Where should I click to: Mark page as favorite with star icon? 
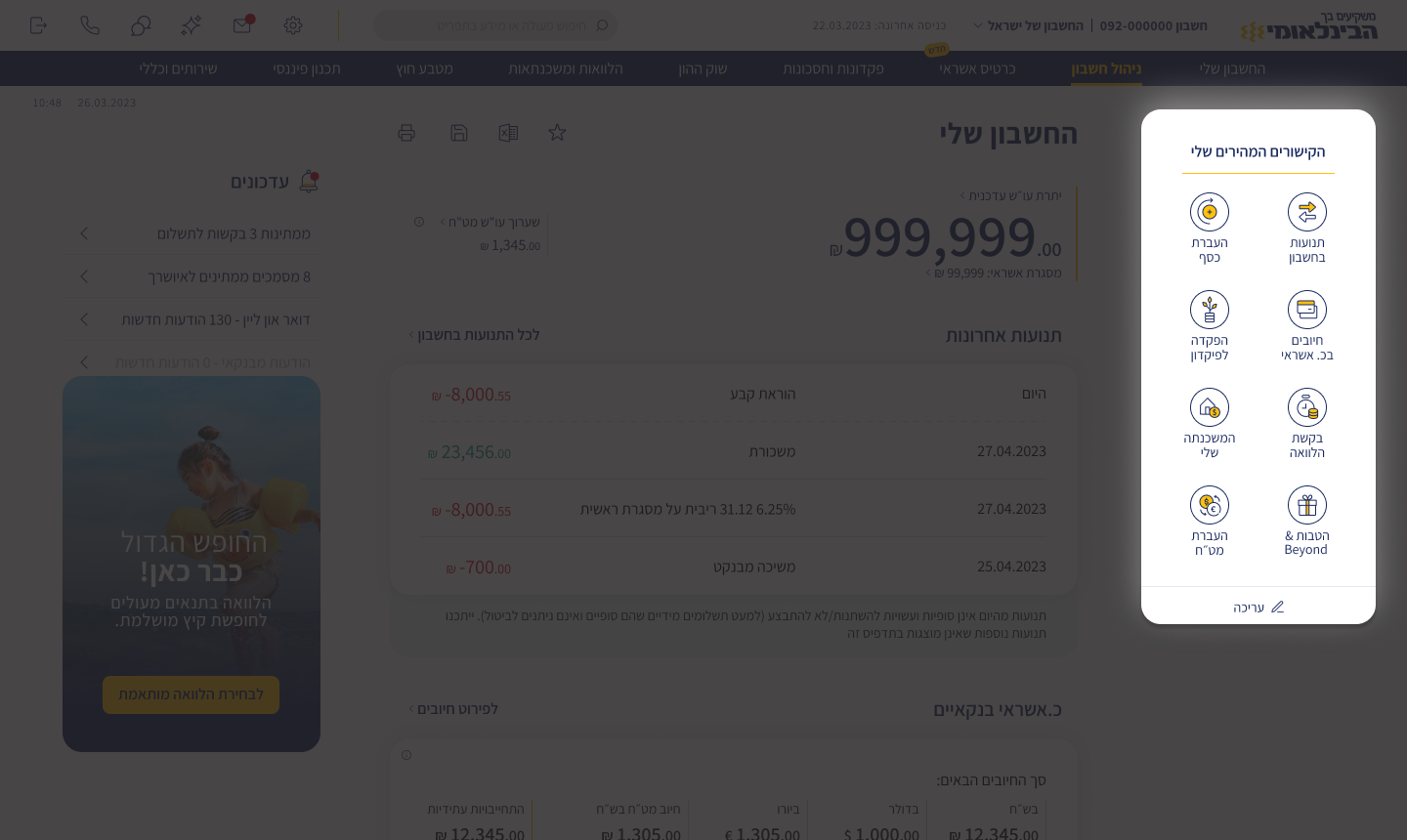(x=557, y=133)
